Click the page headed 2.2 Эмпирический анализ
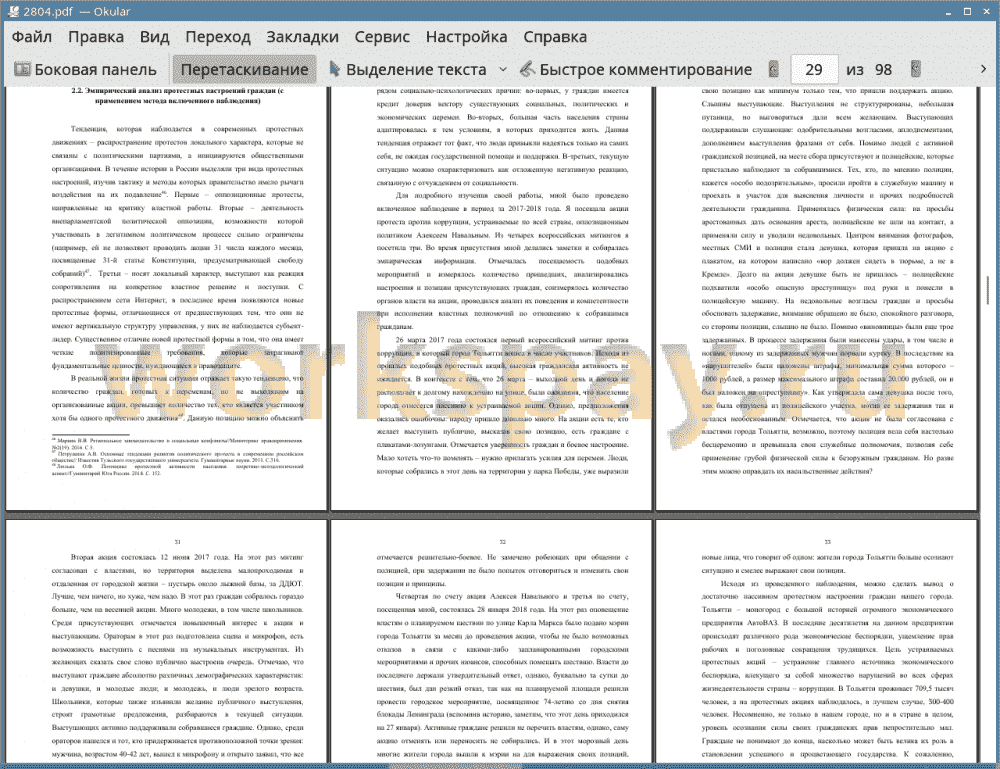This screenshot has height=769, width=1000. pos(166,298)
